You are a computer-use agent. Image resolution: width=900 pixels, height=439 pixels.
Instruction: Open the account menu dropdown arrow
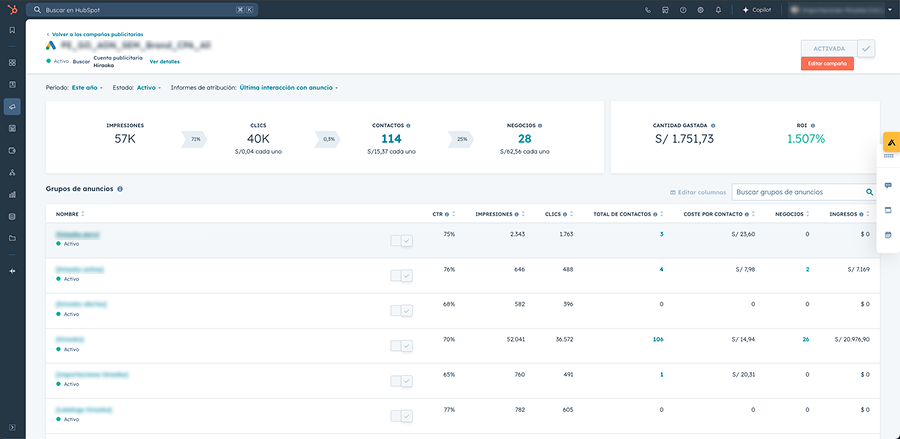tap(890, 10)
